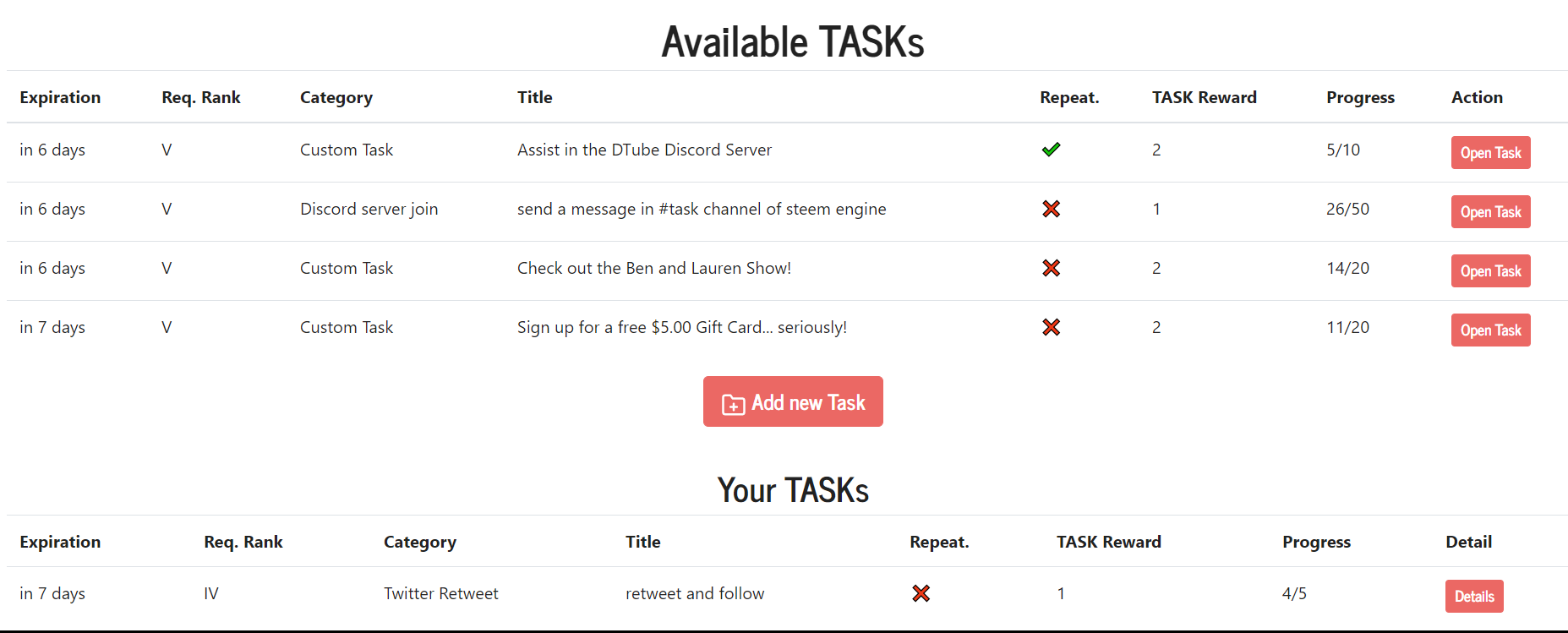Click 'Sign up for a free $5.00 Gift Card' title
Viewport: 1568px width, 633px height.
(x=682, y=327)
